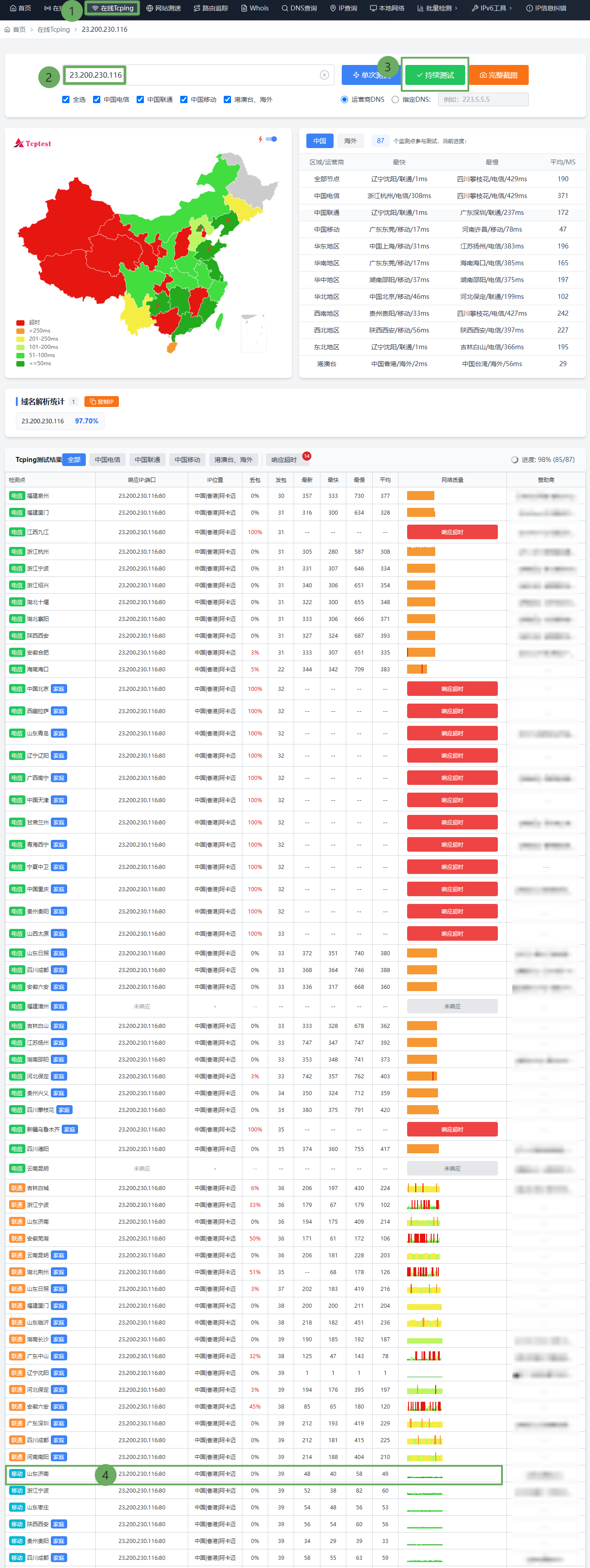Click the 电信 tag in the 福建泉州 row
Viewport: 590px width, 1568px height.
[16, 496]
